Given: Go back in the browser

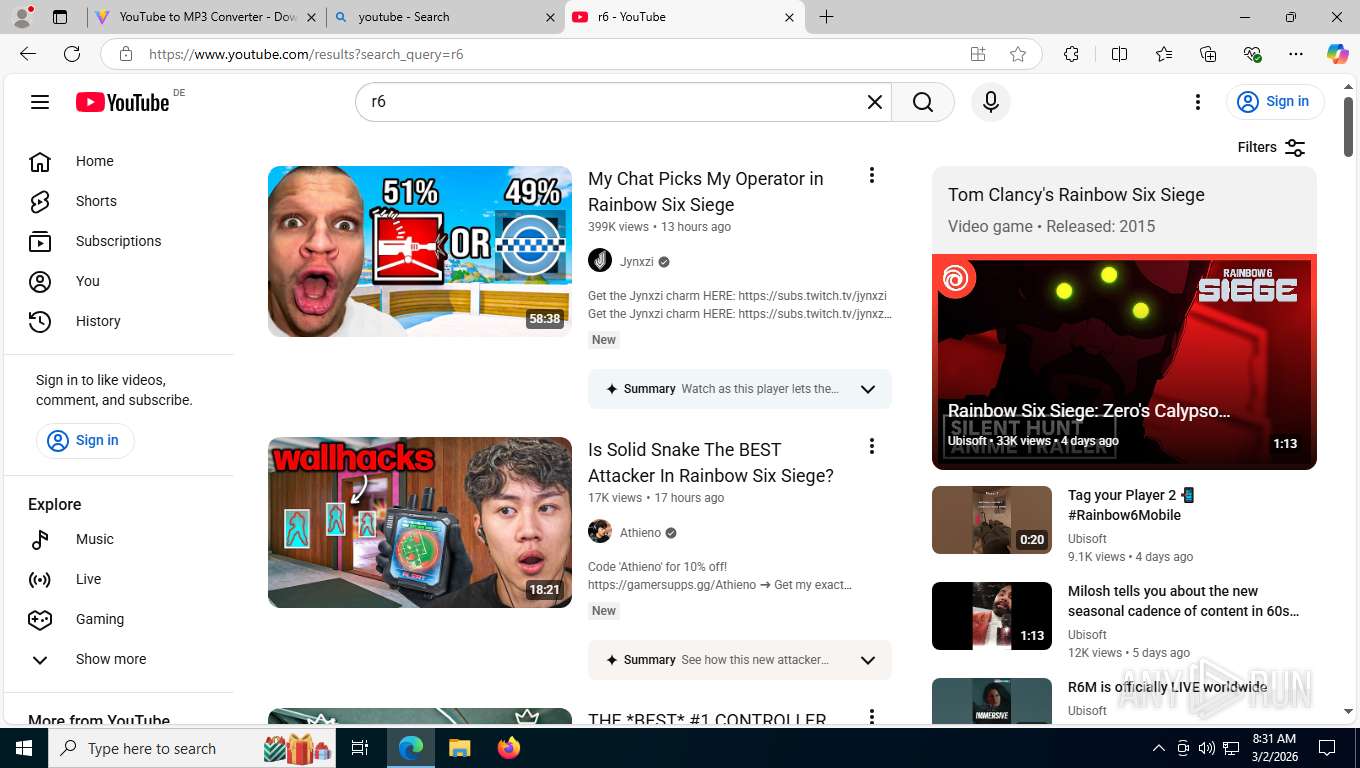Looking at the screenshot, I should coord(28,54).
